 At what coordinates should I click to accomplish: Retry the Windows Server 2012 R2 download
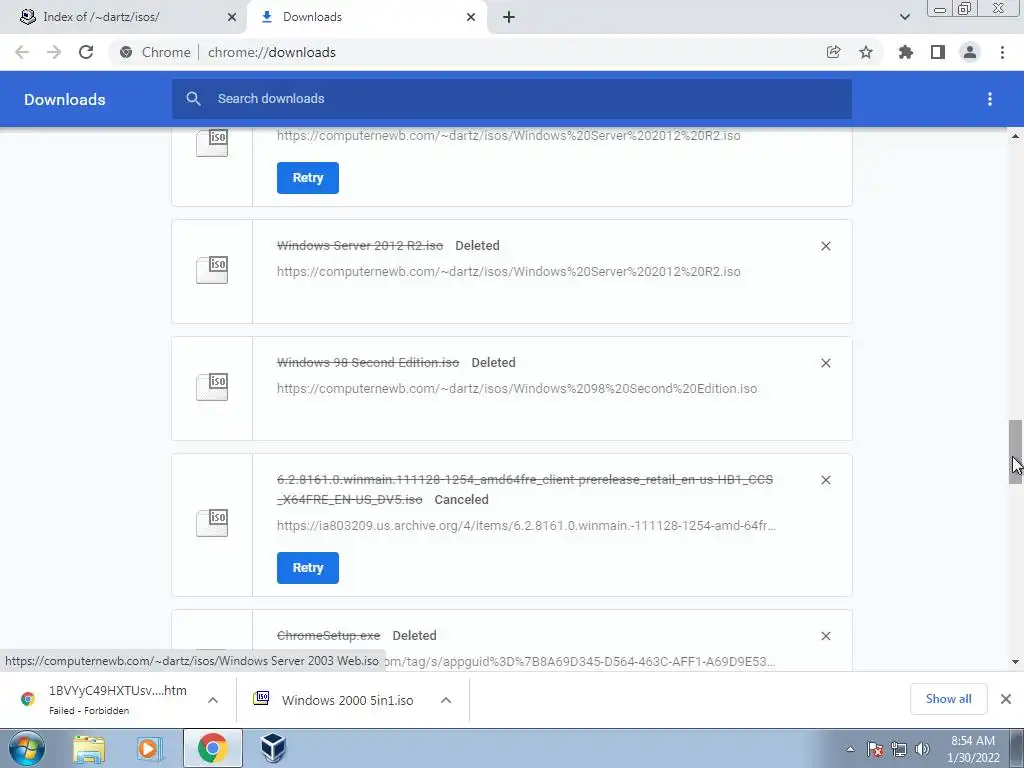[x=308, y=178]
